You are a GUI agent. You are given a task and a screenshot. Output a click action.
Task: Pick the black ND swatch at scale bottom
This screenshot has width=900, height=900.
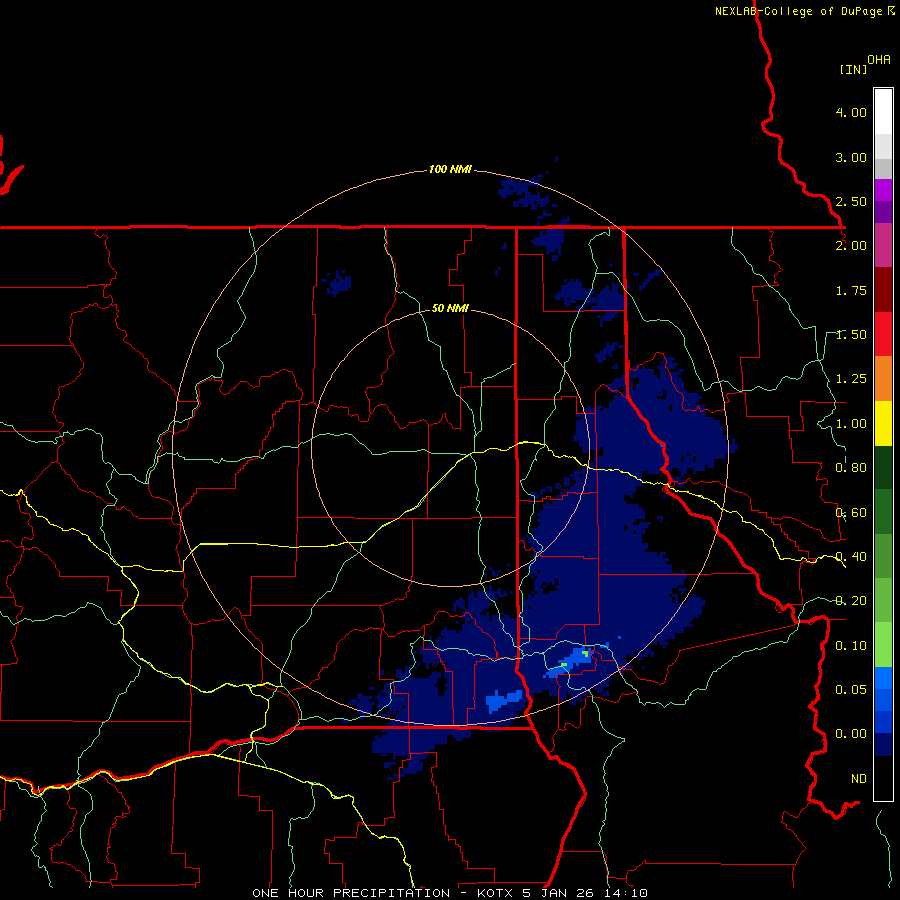(883, 778)
